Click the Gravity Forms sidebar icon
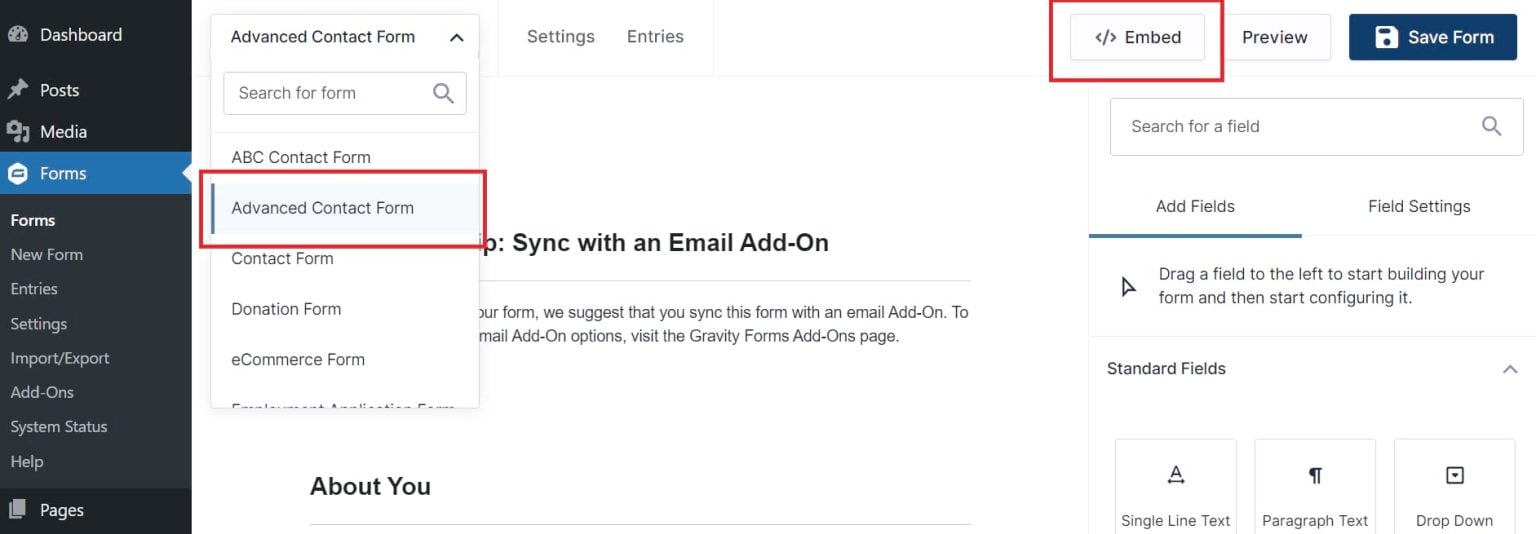The height and width of the screenshot is (534, 1536). click(x=18, y=174)
